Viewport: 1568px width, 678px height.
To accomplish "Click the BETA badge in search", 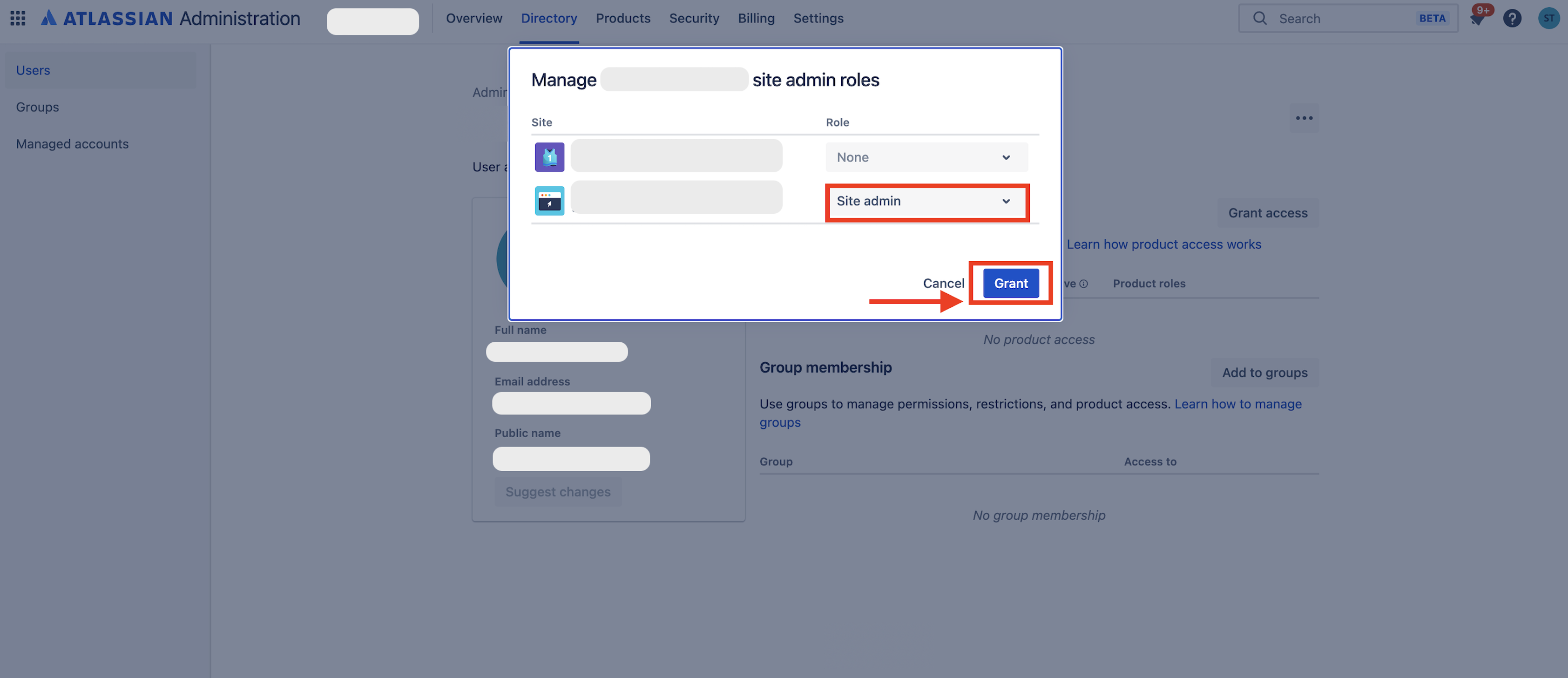I will coord(1432,18).
